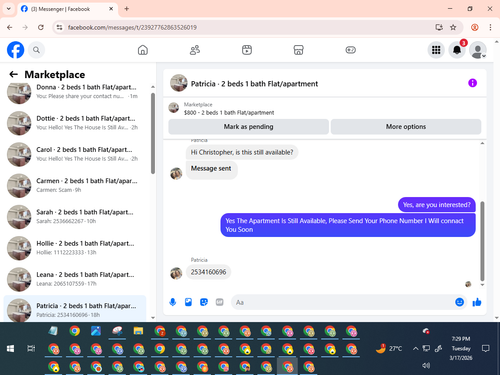Open the Facebook menu grid icon
500x375 pixels.
pos(436,50)
